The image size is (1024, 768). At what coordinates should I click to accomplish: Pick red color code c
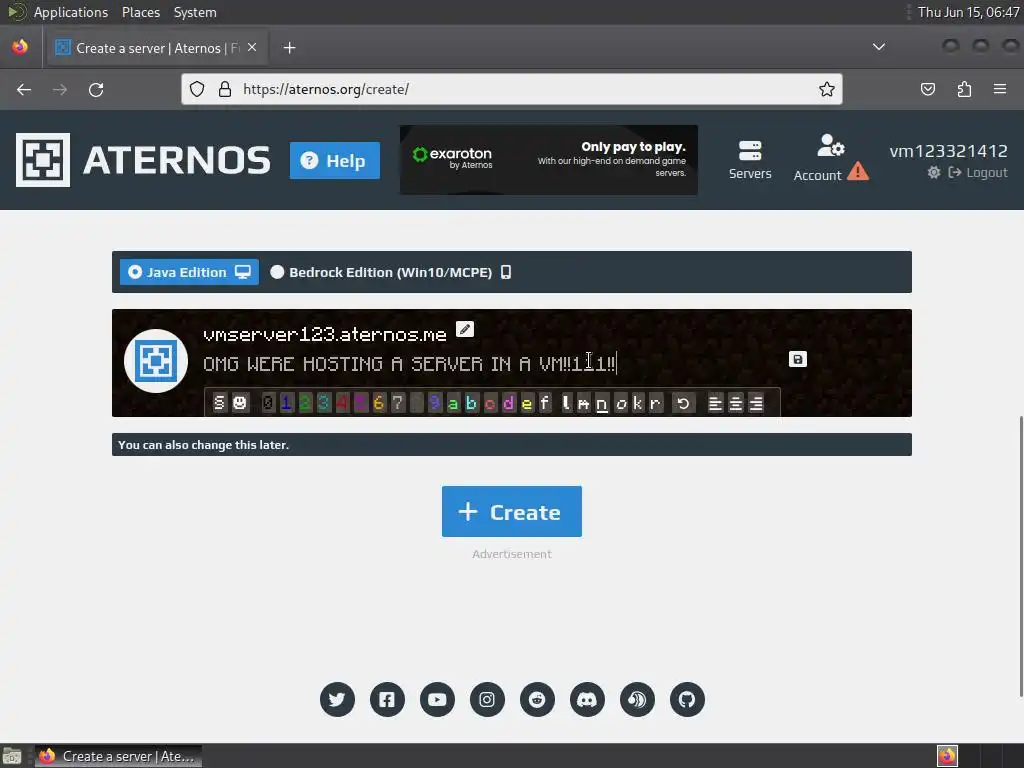pyautogui.click(x=490, y=403)
